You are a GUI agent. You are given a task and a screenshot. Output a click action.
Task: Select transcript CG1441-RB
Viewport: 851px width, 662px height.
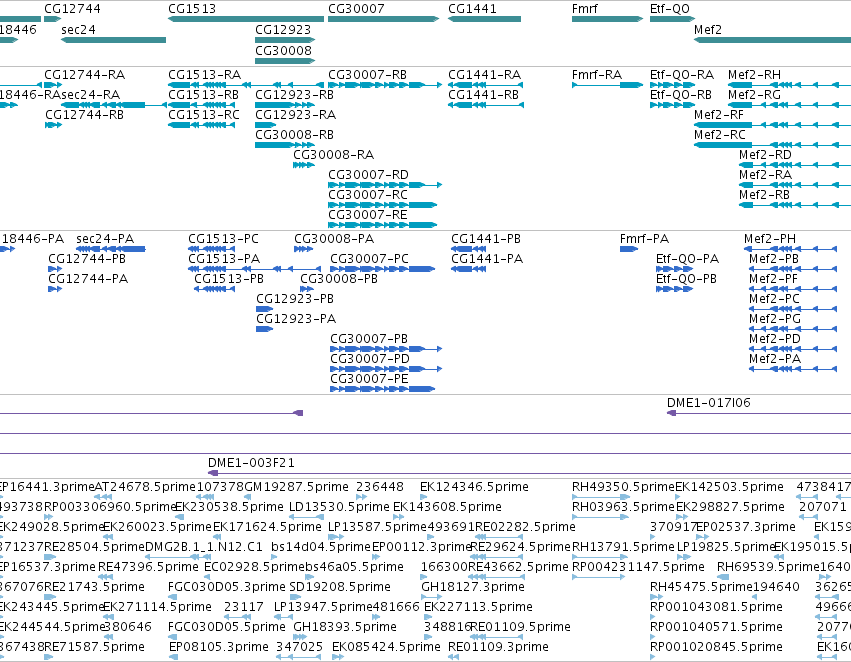[x=484, y=94]
